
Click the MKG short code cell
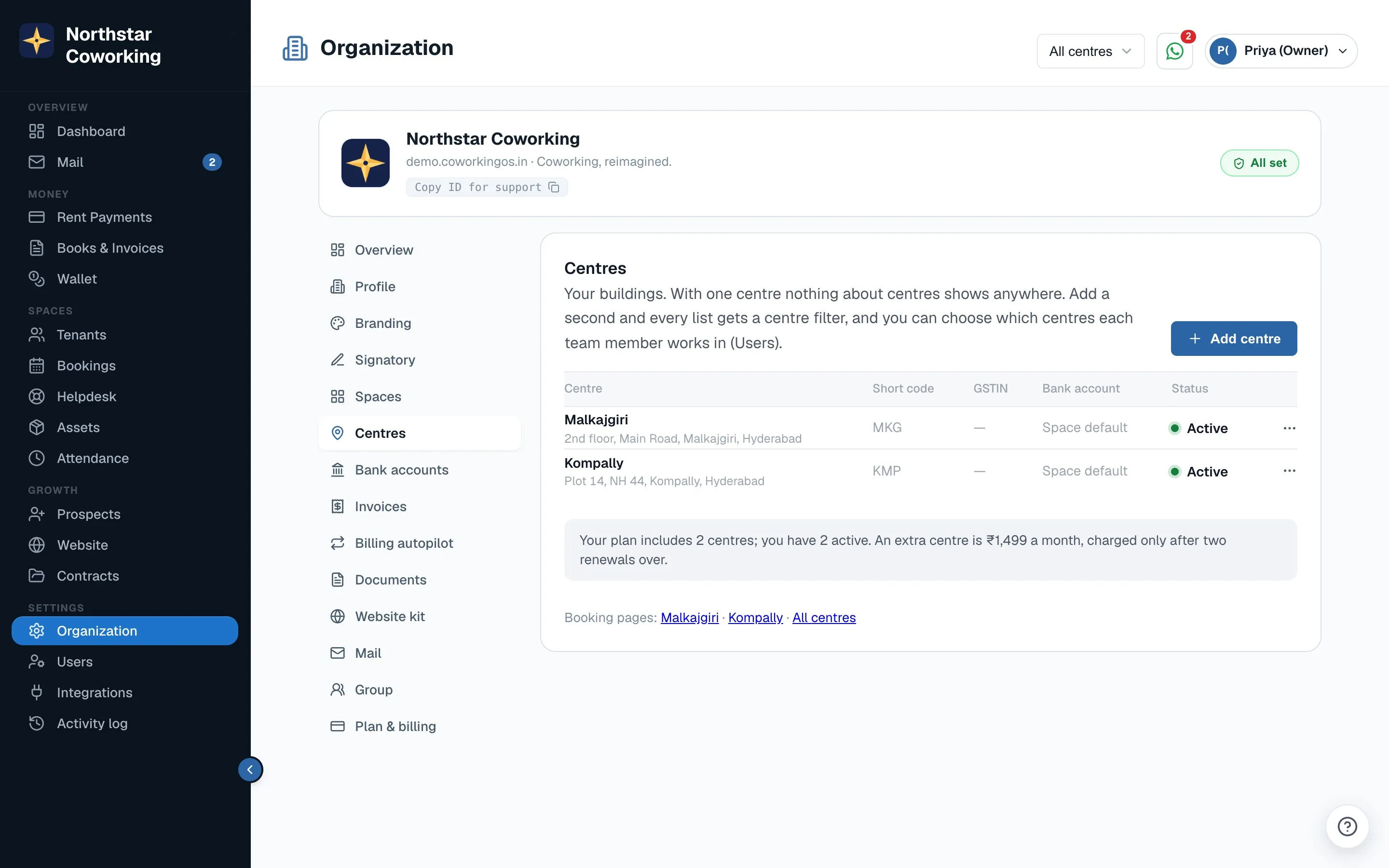pos(887,428)
